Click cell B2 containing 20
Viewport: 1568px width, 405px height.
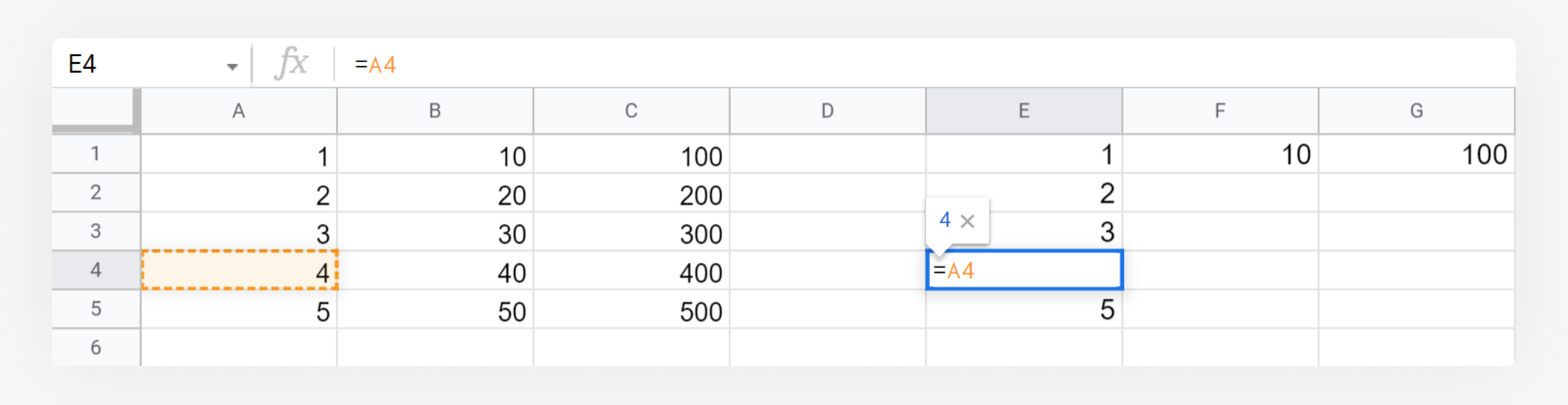434,193
